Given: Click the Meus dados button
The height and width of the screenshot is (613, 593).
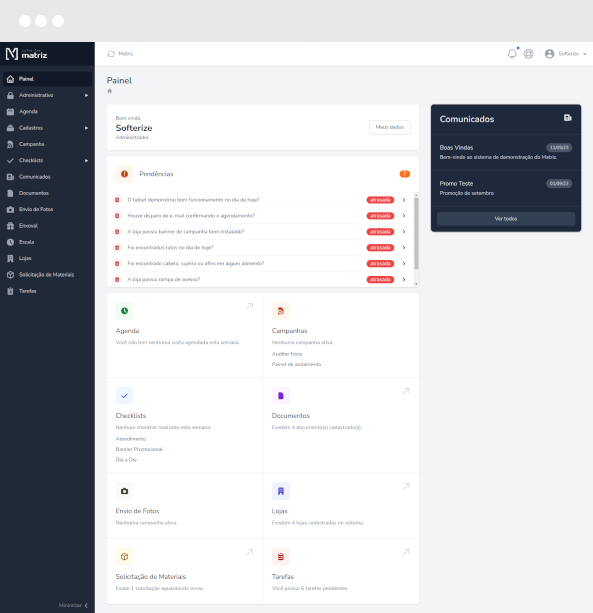Looking at the screenshot, I should (390, 127).
